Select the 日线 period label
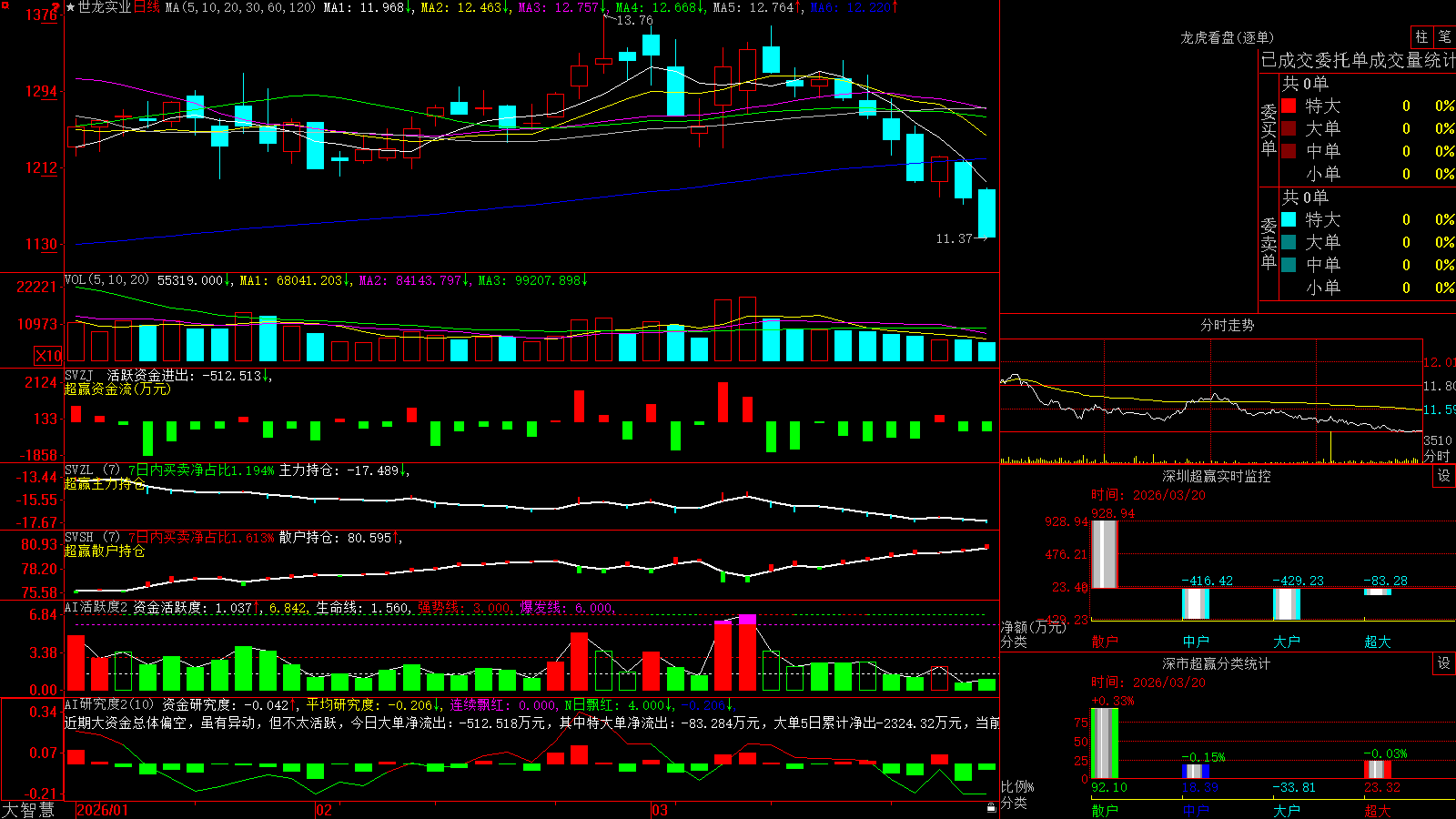1456x819 pixels. click(147, 7)
